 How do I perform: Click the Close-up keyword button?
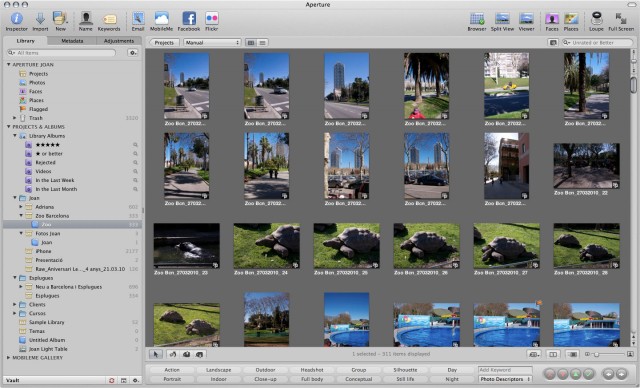(265, 379)
